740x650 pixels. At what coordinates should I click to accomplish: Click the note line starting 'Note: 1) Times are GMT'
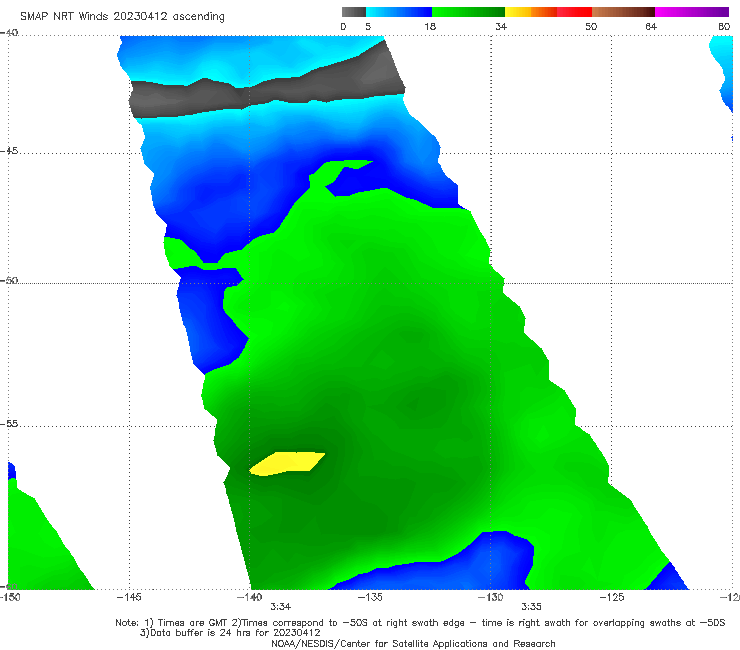click(x=420, y=623)
